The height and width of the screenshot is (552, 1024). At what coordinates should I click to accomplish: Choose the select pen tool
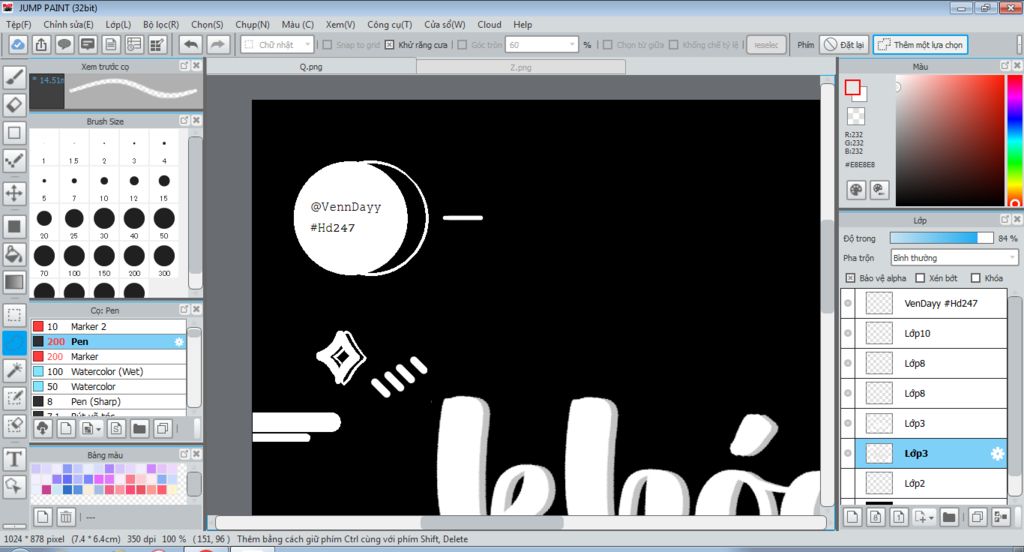[14, 398]
